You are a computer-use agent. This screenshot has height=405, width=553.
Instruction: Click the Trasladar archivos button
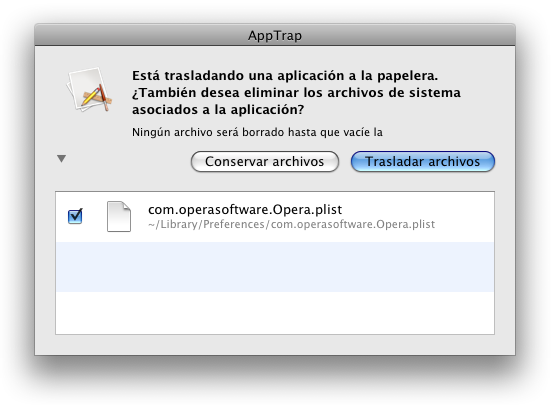click(x=423, y=162)
